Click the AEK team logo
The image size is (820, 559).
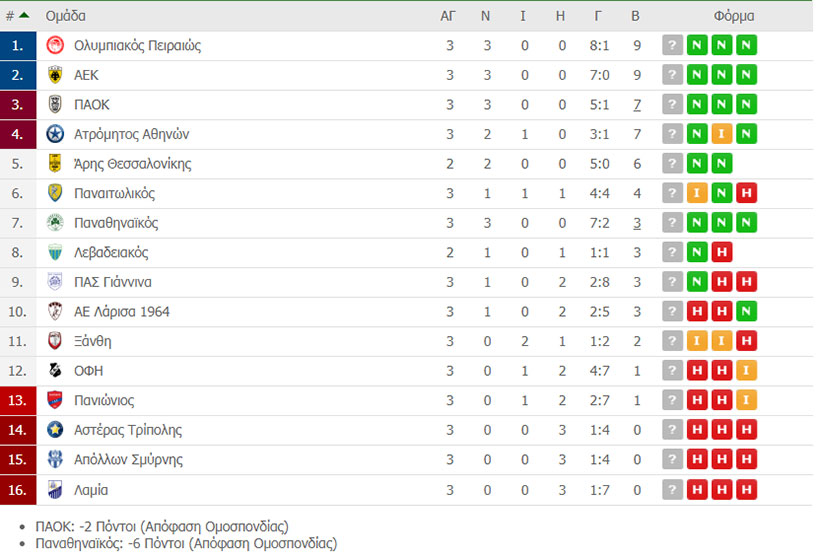coord(55,75)
